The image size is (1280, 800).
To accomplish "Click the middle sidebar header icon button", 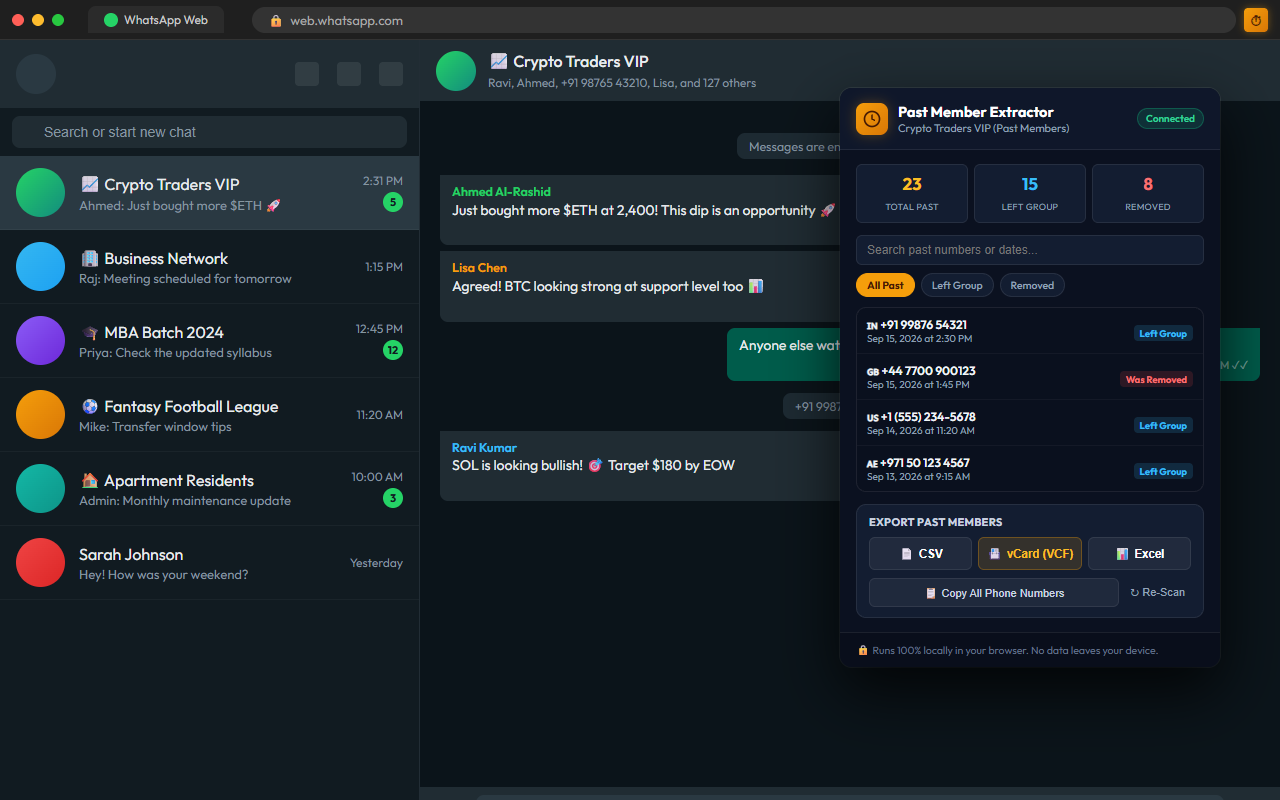I will click(x=349, y=74).
